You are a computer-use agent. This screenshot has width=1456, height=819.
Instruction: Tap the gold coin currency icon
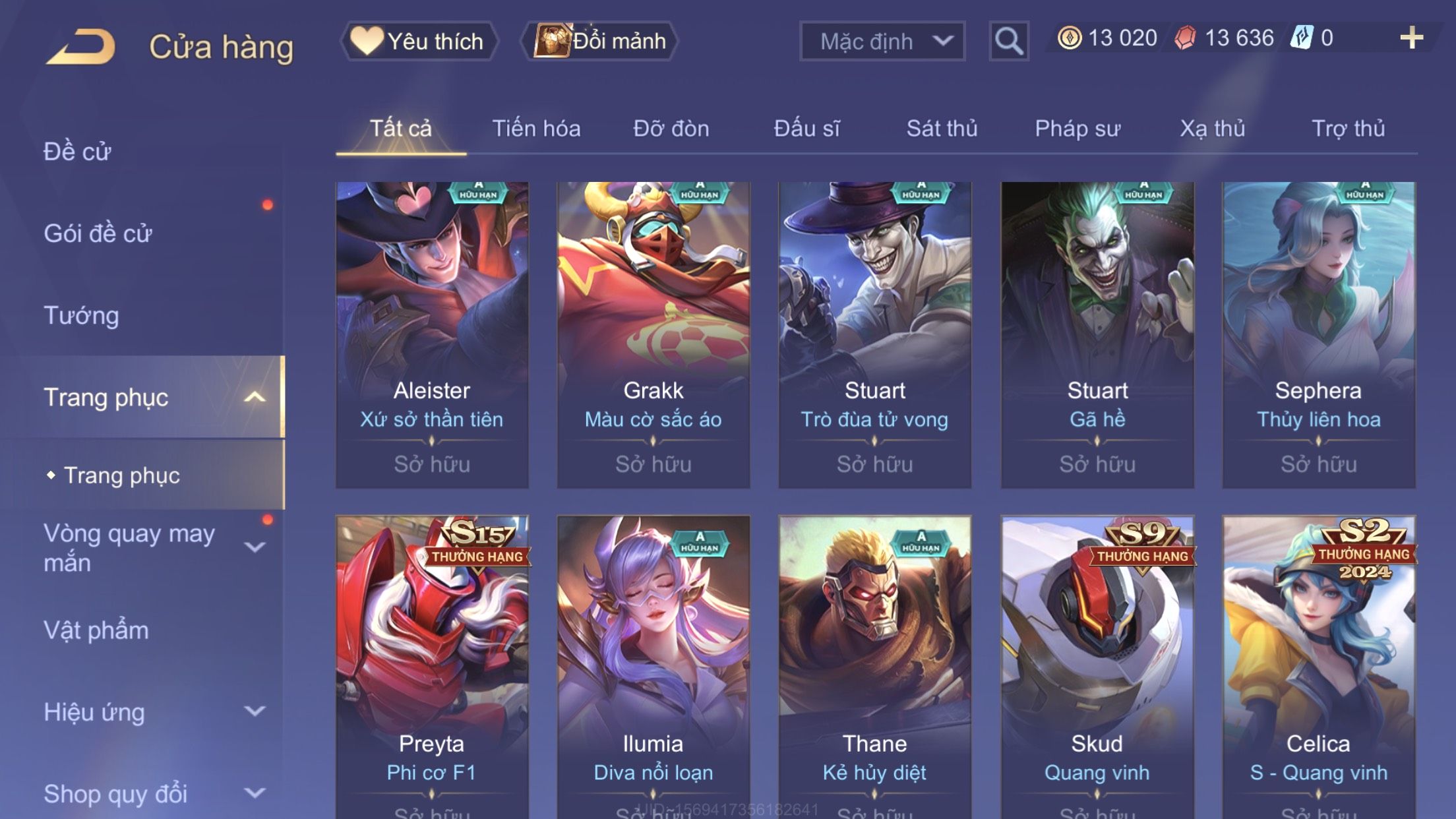[1069, 38]
